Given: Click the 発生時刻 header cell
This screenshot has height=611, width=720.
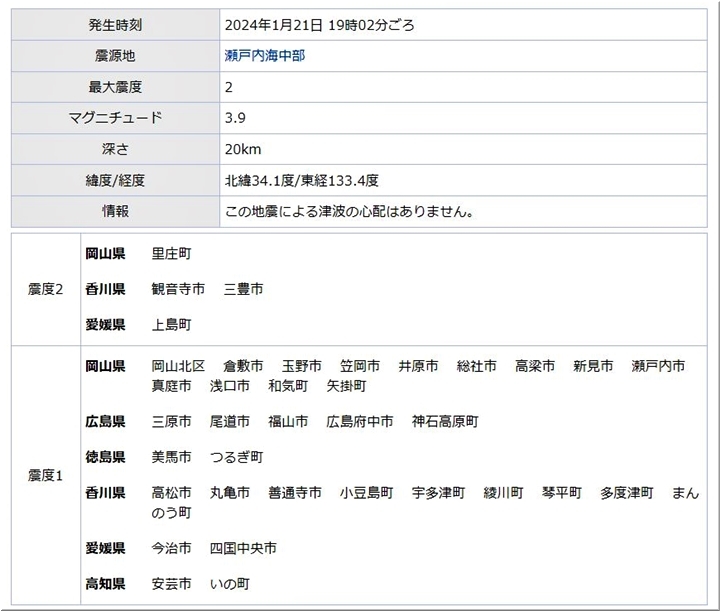Looking at the screenshot, I should coord(115,25).
